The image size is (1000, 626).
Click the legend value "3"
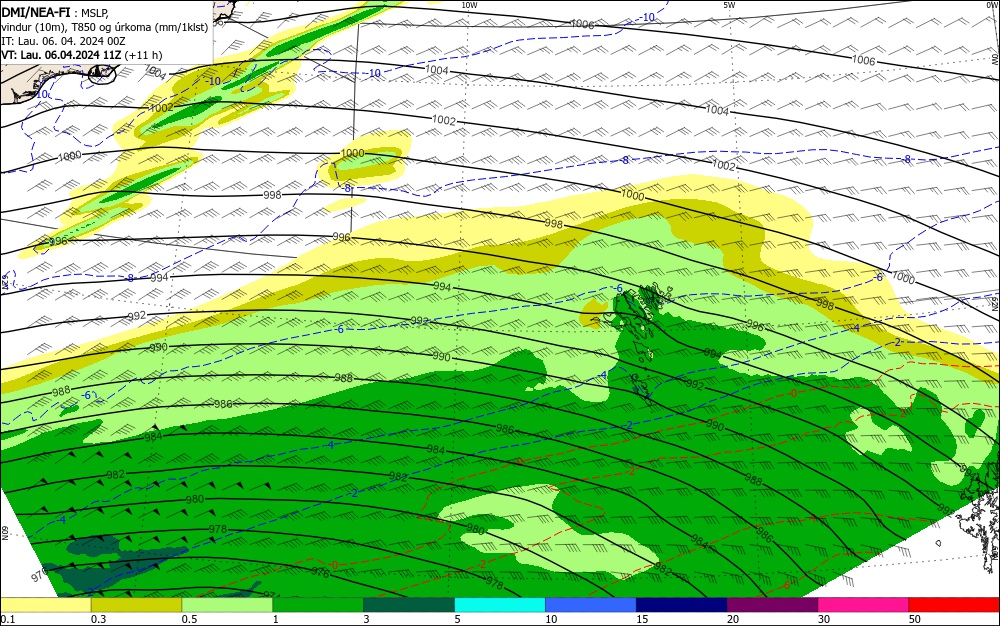pyautogui.click(x=366, y=619)
